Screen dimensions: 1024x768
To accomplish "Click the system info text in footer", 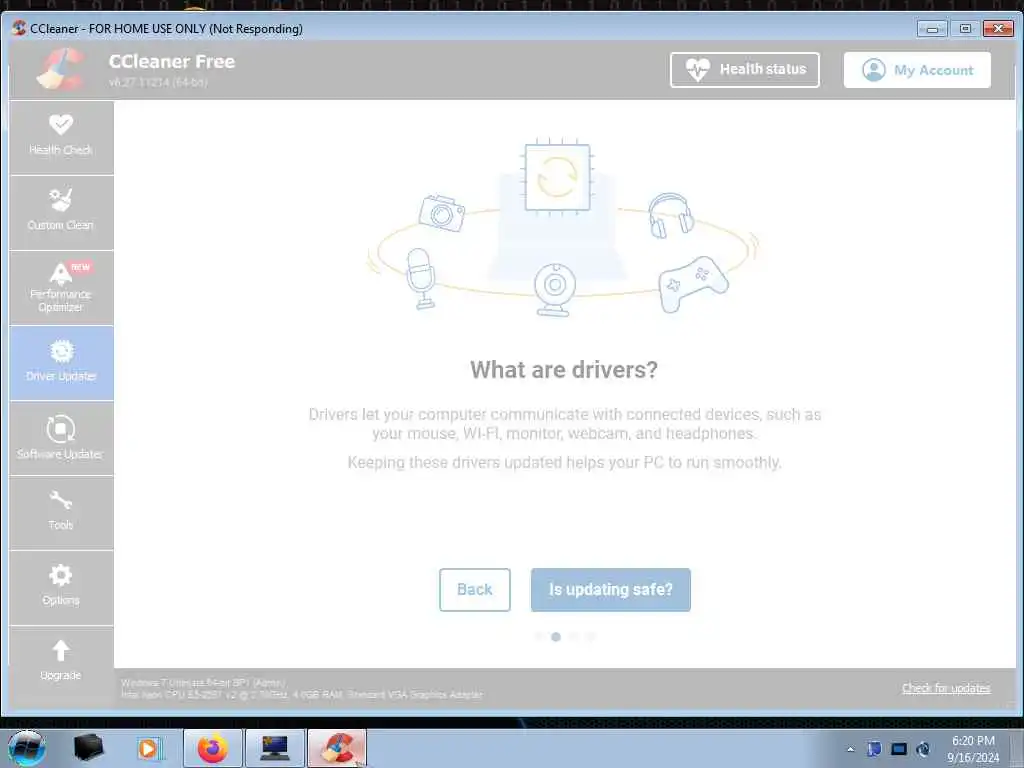I will click(301, 688).
